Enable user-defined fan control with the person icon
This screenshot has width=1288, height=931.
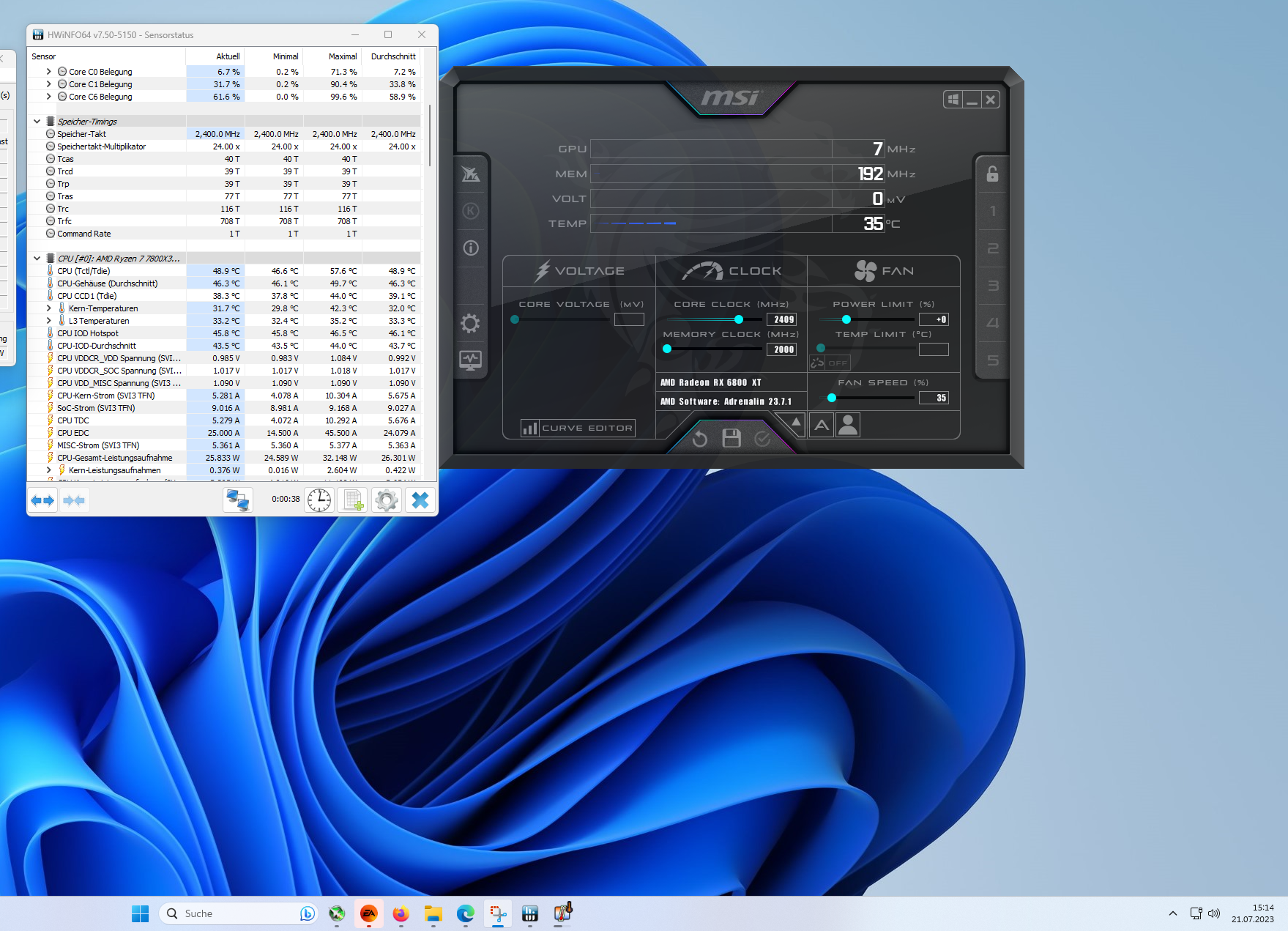point(848,425)
